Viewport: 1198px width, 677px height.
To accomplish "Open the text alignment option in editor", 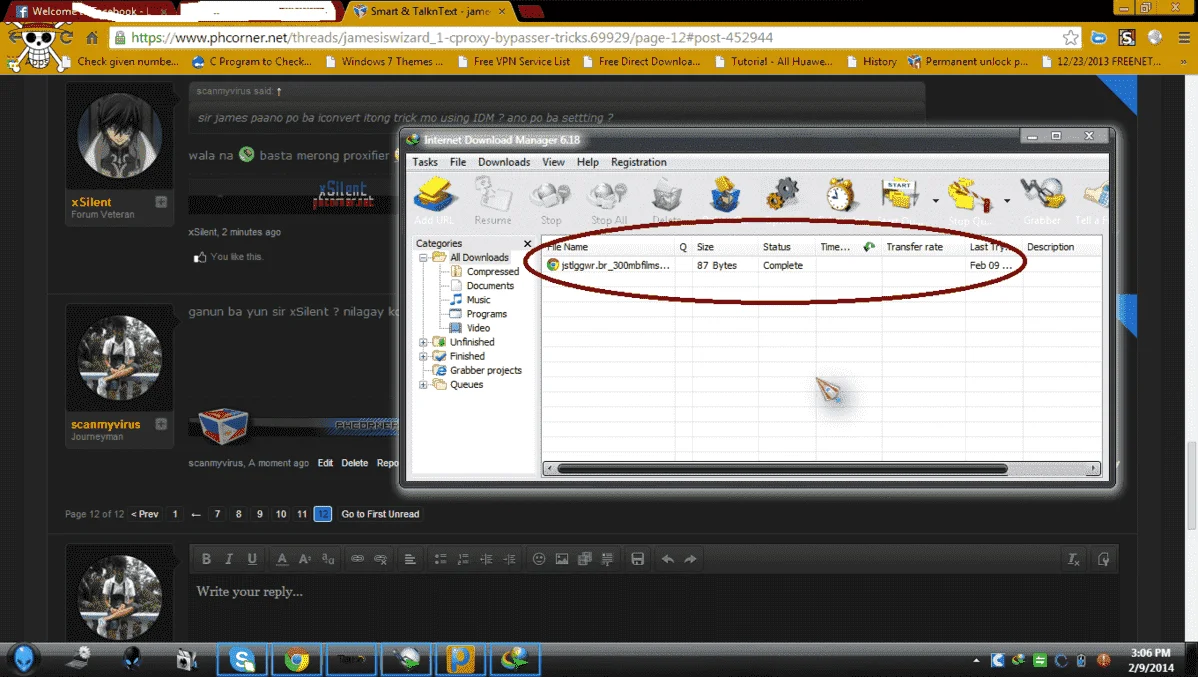I will tap(410, 559).
